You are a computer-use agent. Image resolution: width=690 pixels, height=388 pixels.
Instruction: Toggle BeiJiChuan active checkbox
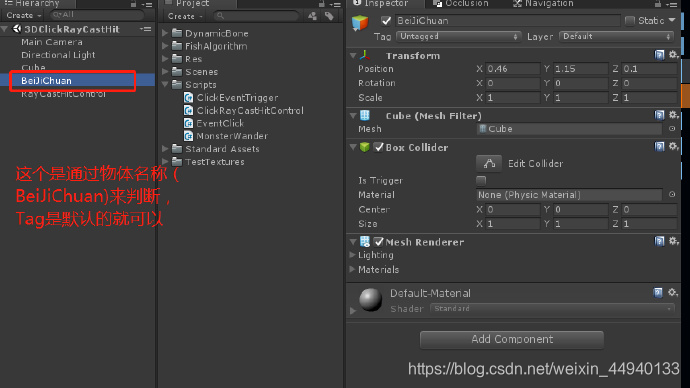386,21
